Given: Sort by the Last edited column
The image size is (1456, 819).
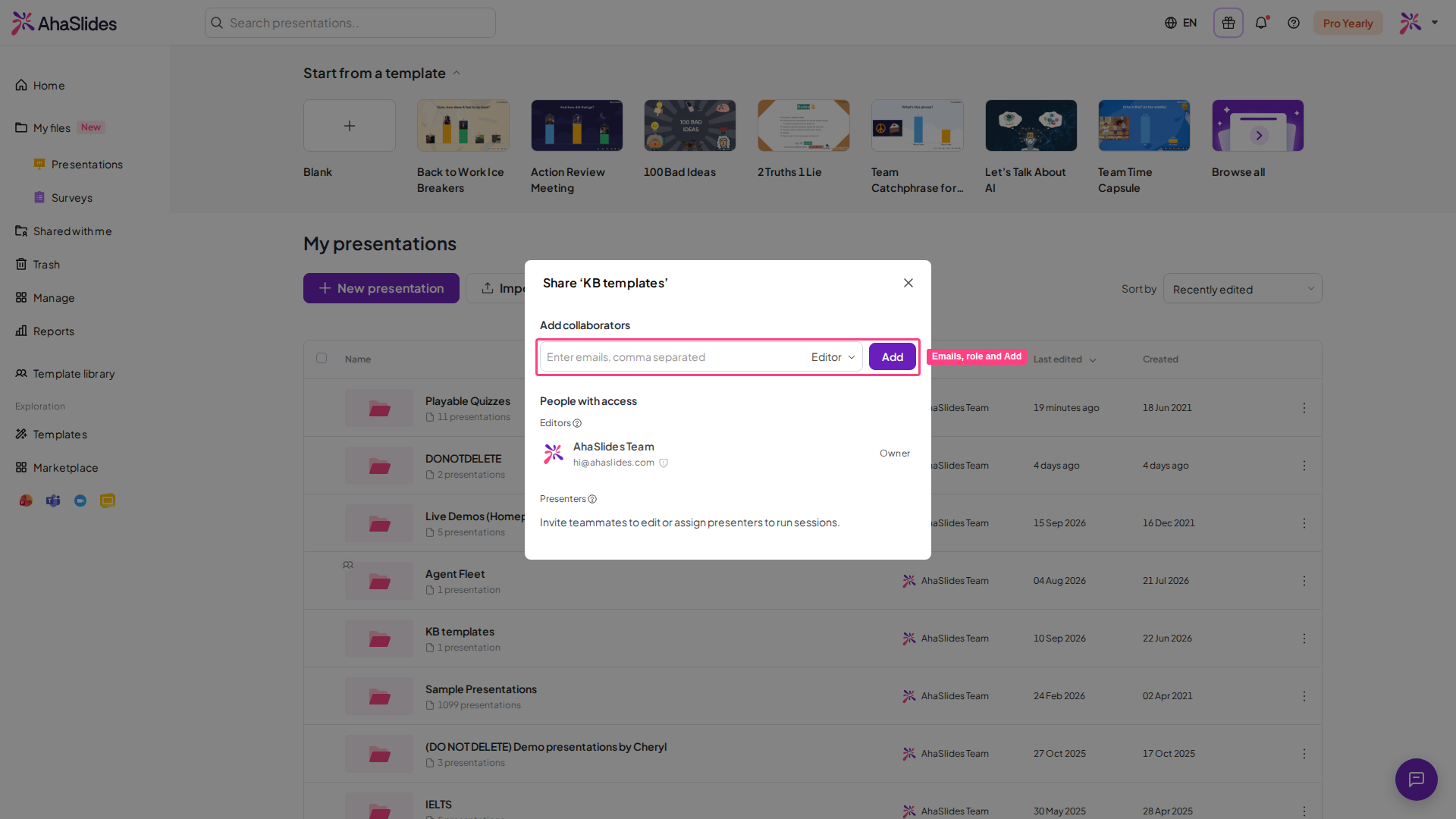Looking at the screenshot, I should point(1065,359).
